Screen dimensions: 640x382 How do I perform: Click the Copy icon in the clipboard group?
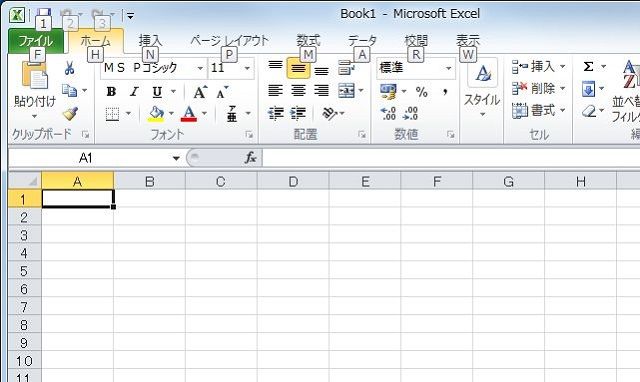tap(69, 90)
